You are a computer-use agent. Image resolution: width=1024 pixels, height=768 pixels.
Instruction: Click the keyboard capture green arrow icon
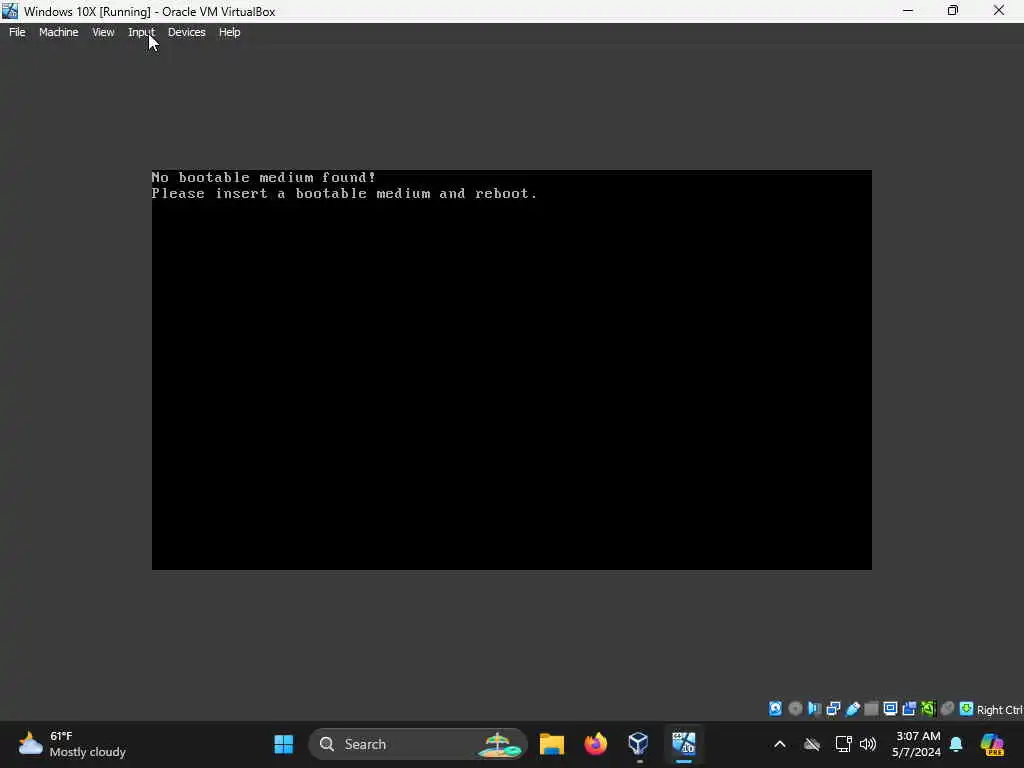click(x=967, y=709)
